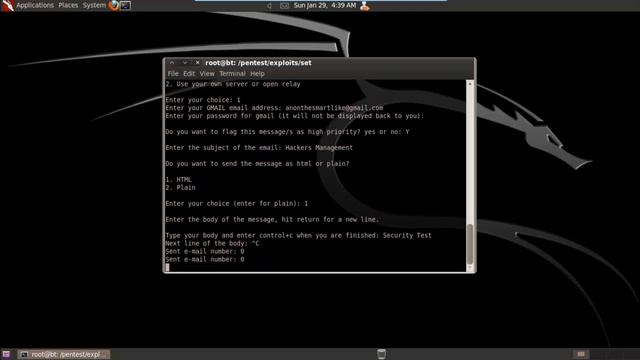The image size is (640, 360).
Task: Click the 'send the message as html or plain?' line
Action: click(257, 164)
